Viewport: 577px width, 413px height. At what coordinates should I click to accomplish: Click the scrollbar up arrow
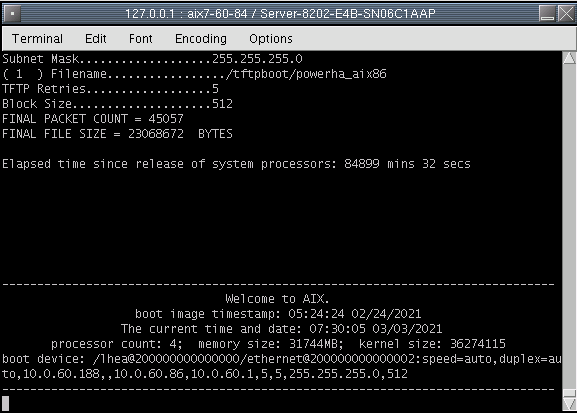(x=569, y=58)
